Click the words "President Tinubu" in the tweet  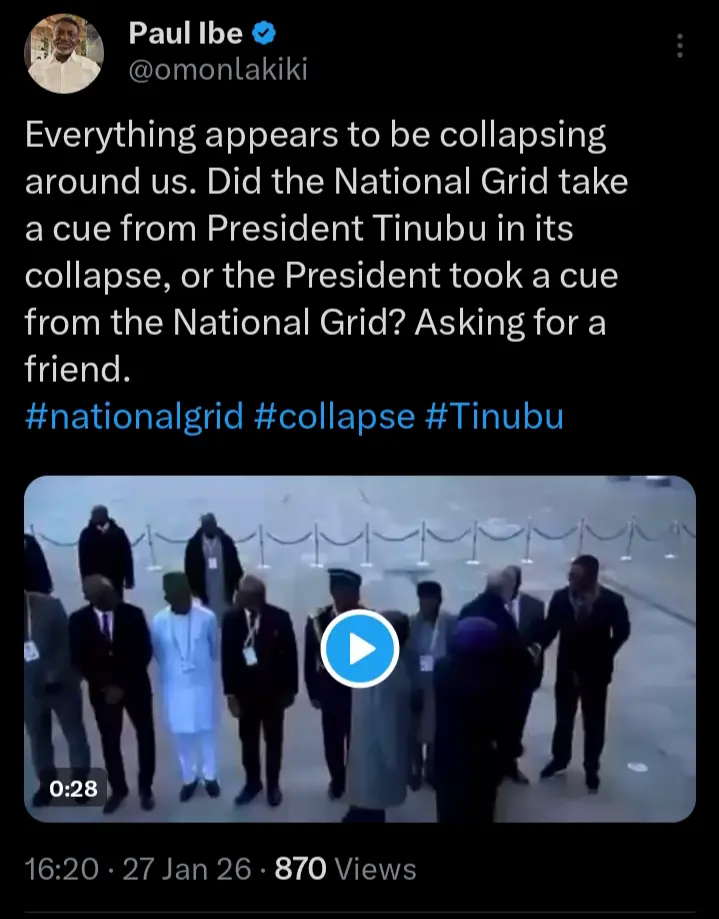(x=346, y=228)
